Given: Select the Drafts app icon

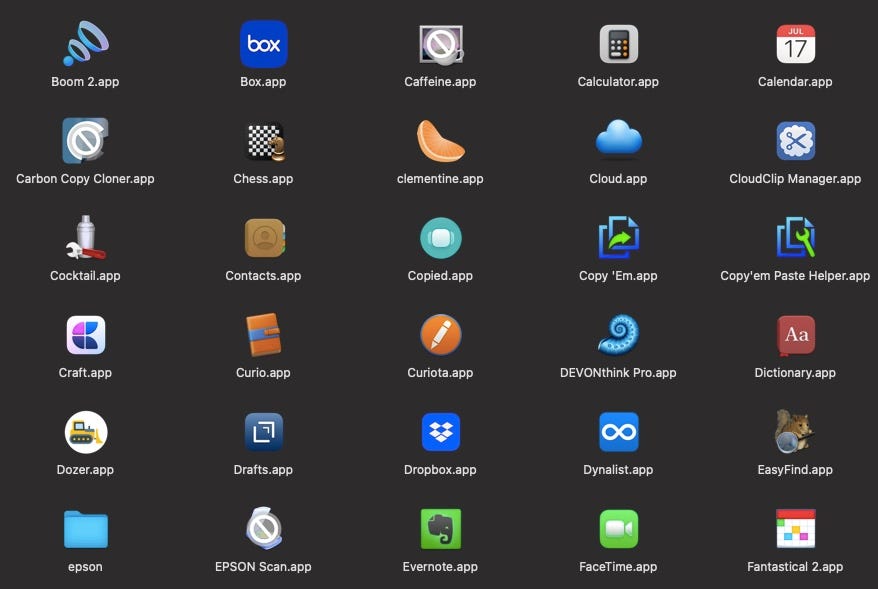Looking at the screenshot, I should [263, 432].
